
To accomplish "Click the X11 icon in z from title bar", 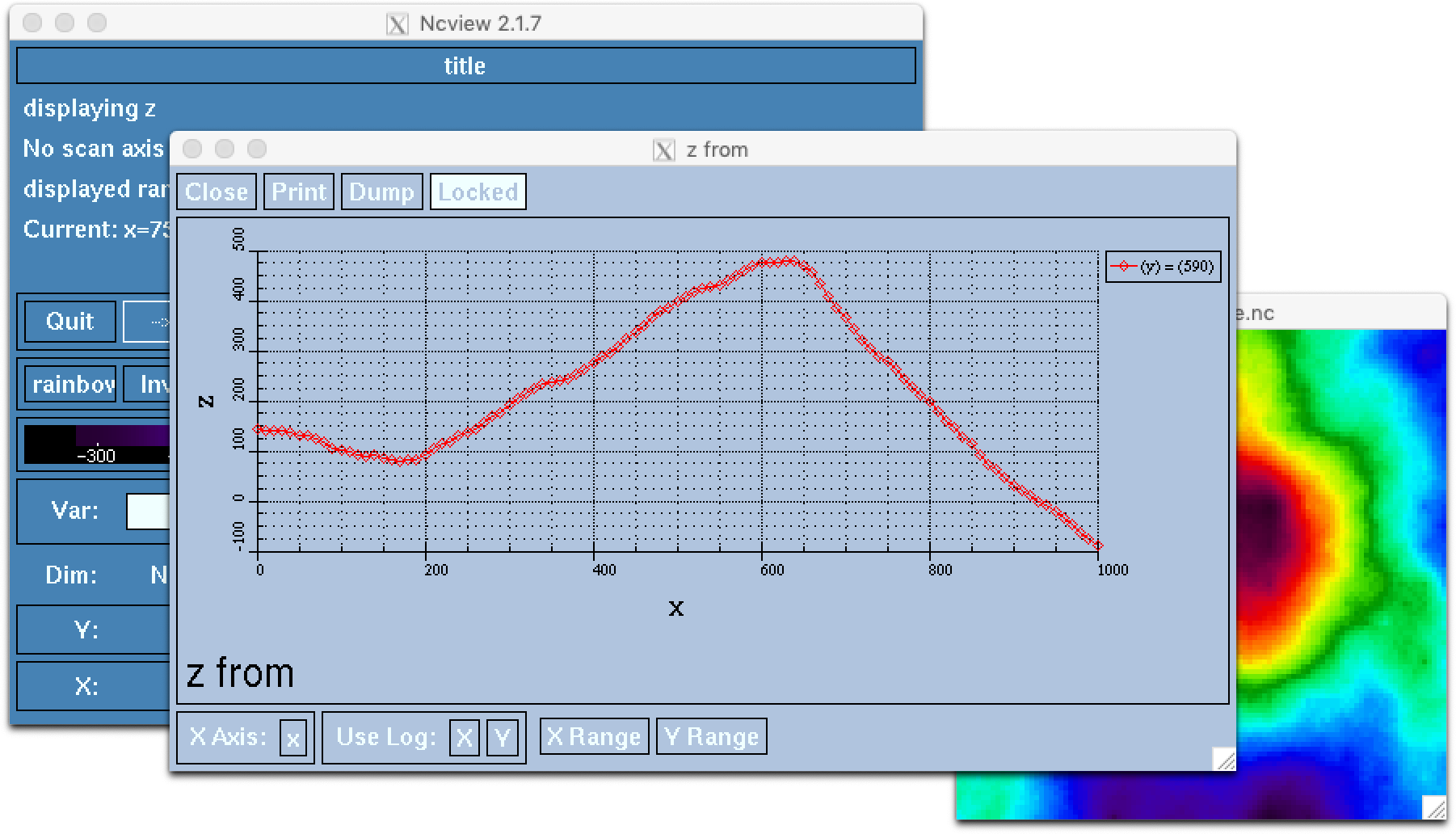I will pyautogui.click(x=664, y=150).
